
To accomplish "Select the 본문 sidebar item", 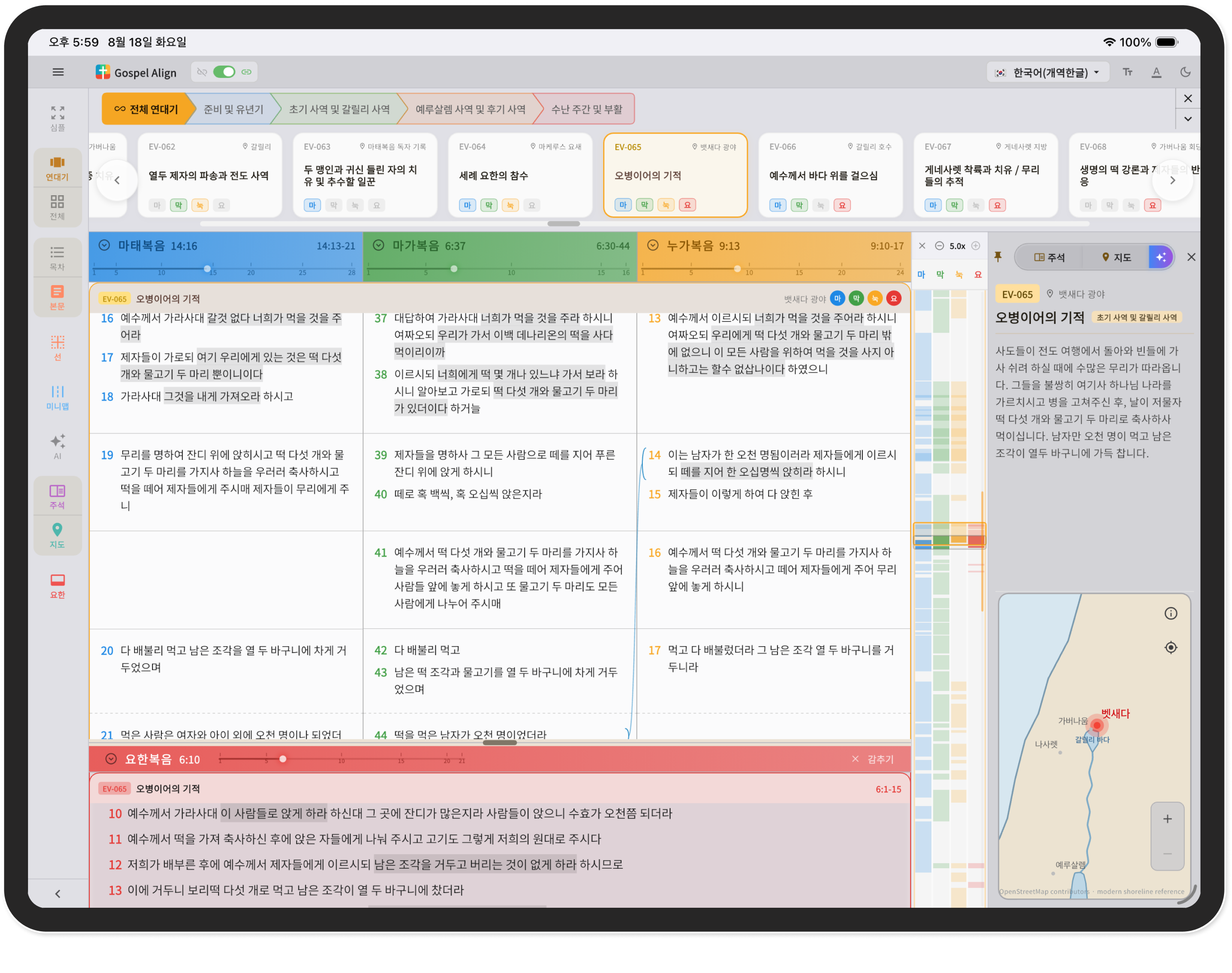I will tap(58, 298).
